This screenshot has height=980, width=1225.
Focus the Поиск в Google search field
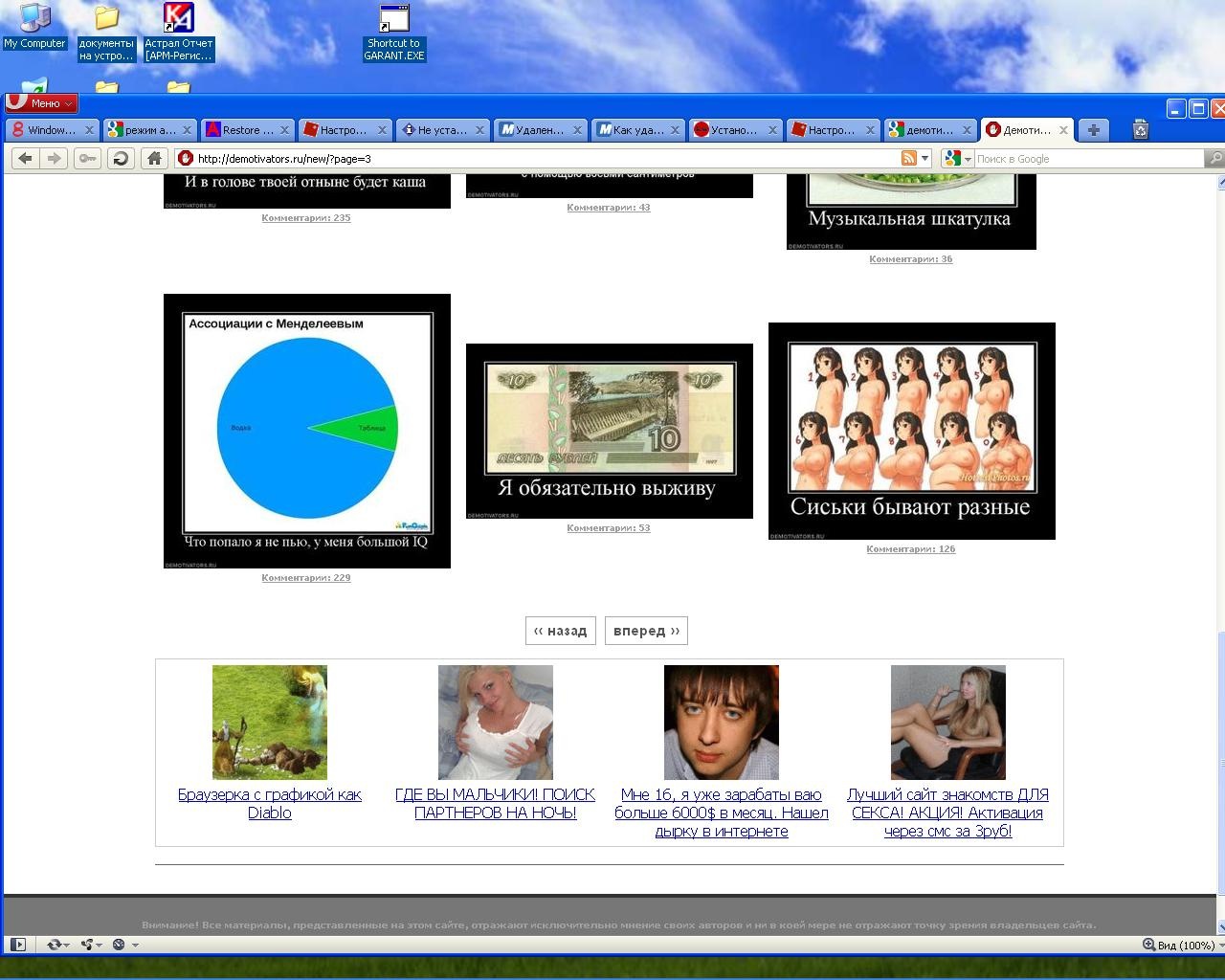click(1086, 159)
